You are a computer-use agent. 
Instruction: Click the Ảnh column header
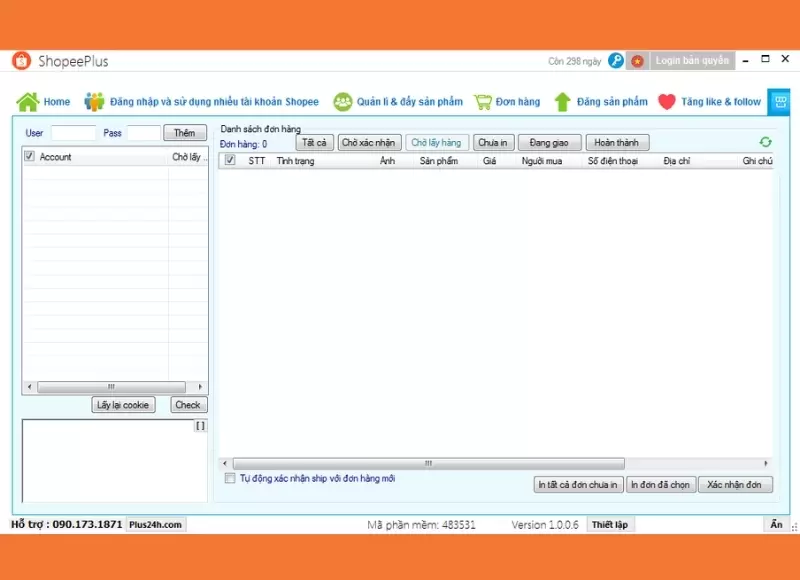(x=387, y=161)
